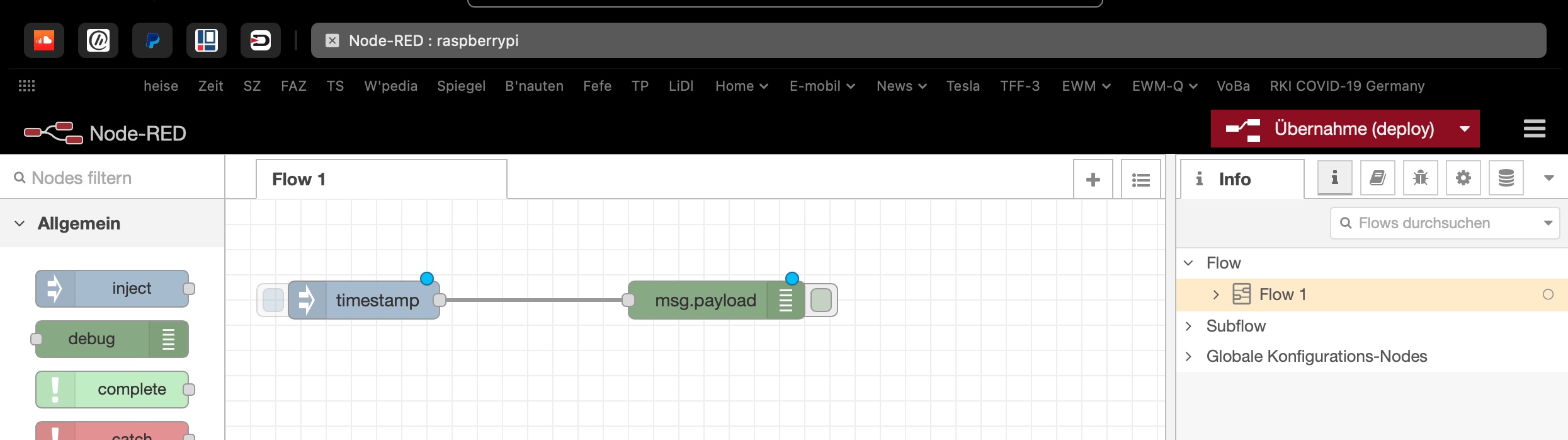Open the sidebar tab list dropdown
Viewport: 1568px width, 440px height.
(1549, 178)
